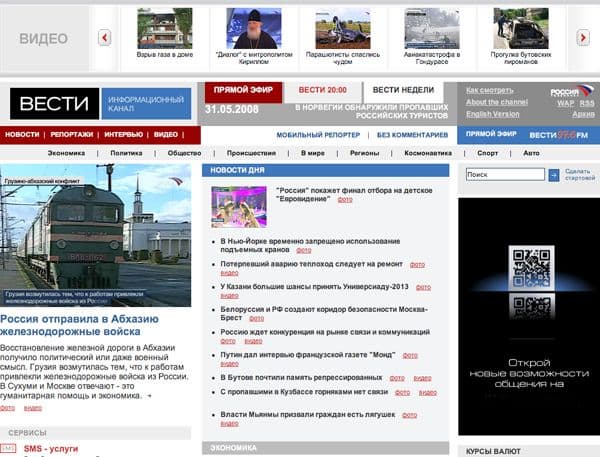Open НОВОСТИ in red menu bar

click(x=22, y=135)
